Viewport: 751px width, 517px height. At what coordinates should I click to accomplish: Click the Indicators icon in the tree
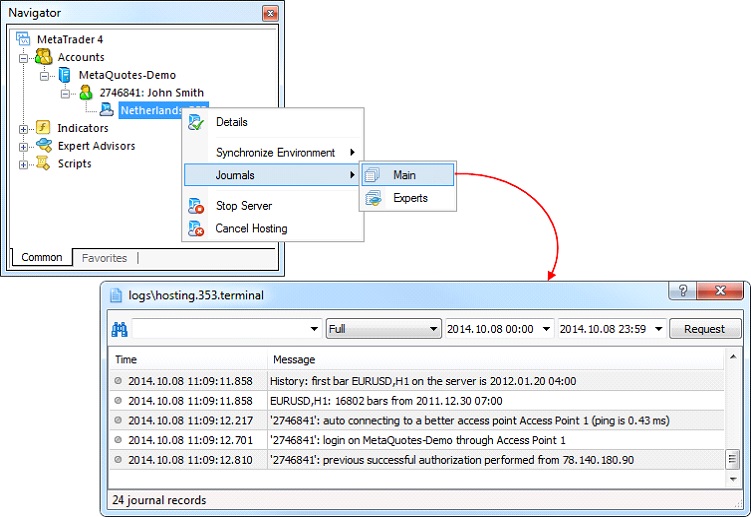tap(43, 128)
